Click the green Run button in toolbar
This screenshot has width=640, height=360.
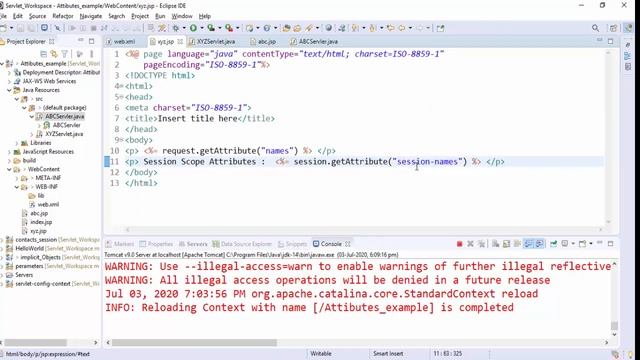click(193, 28)
